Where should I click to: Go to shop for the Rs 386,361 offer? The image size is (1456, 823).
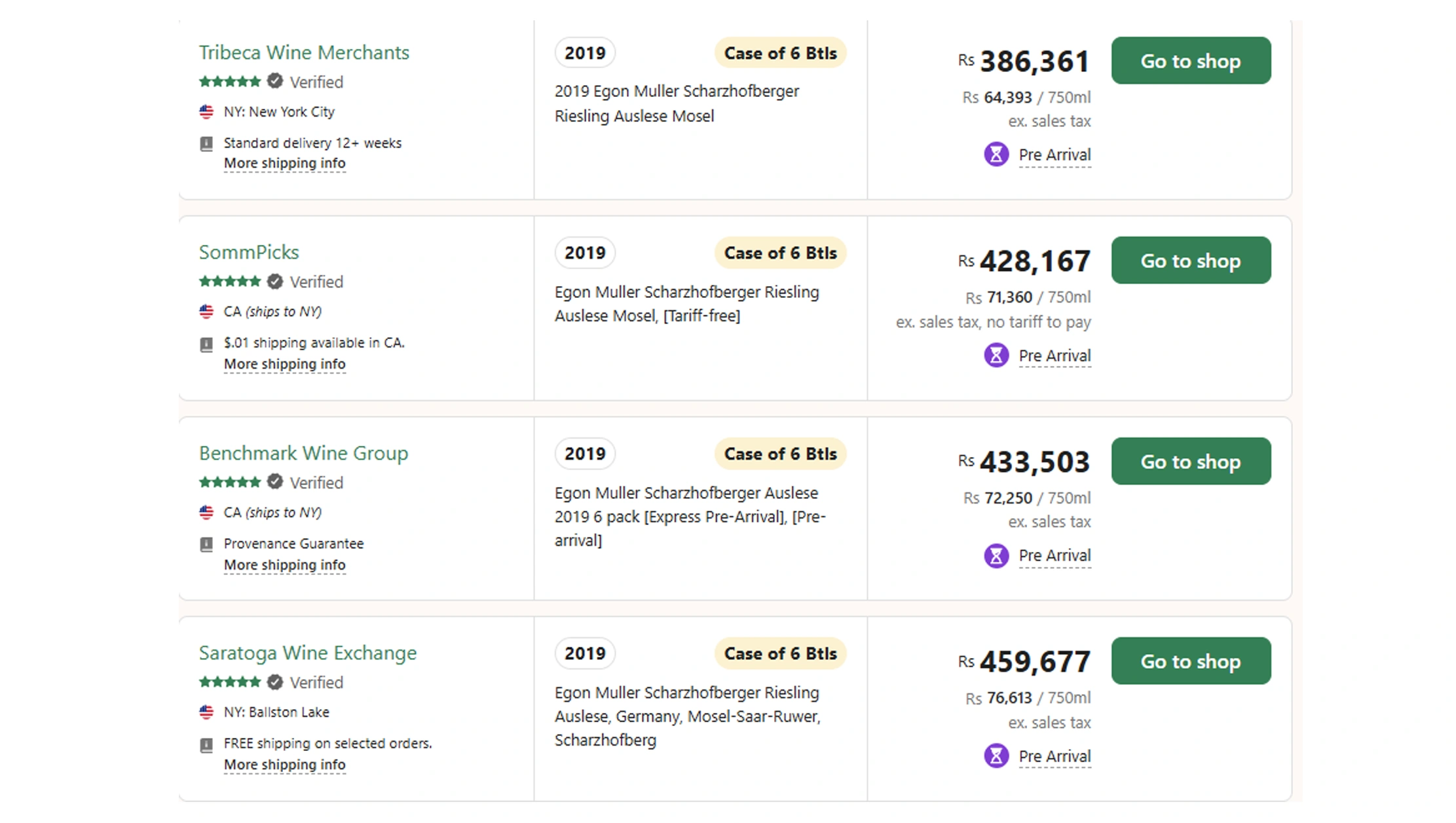pos(1191,60)
